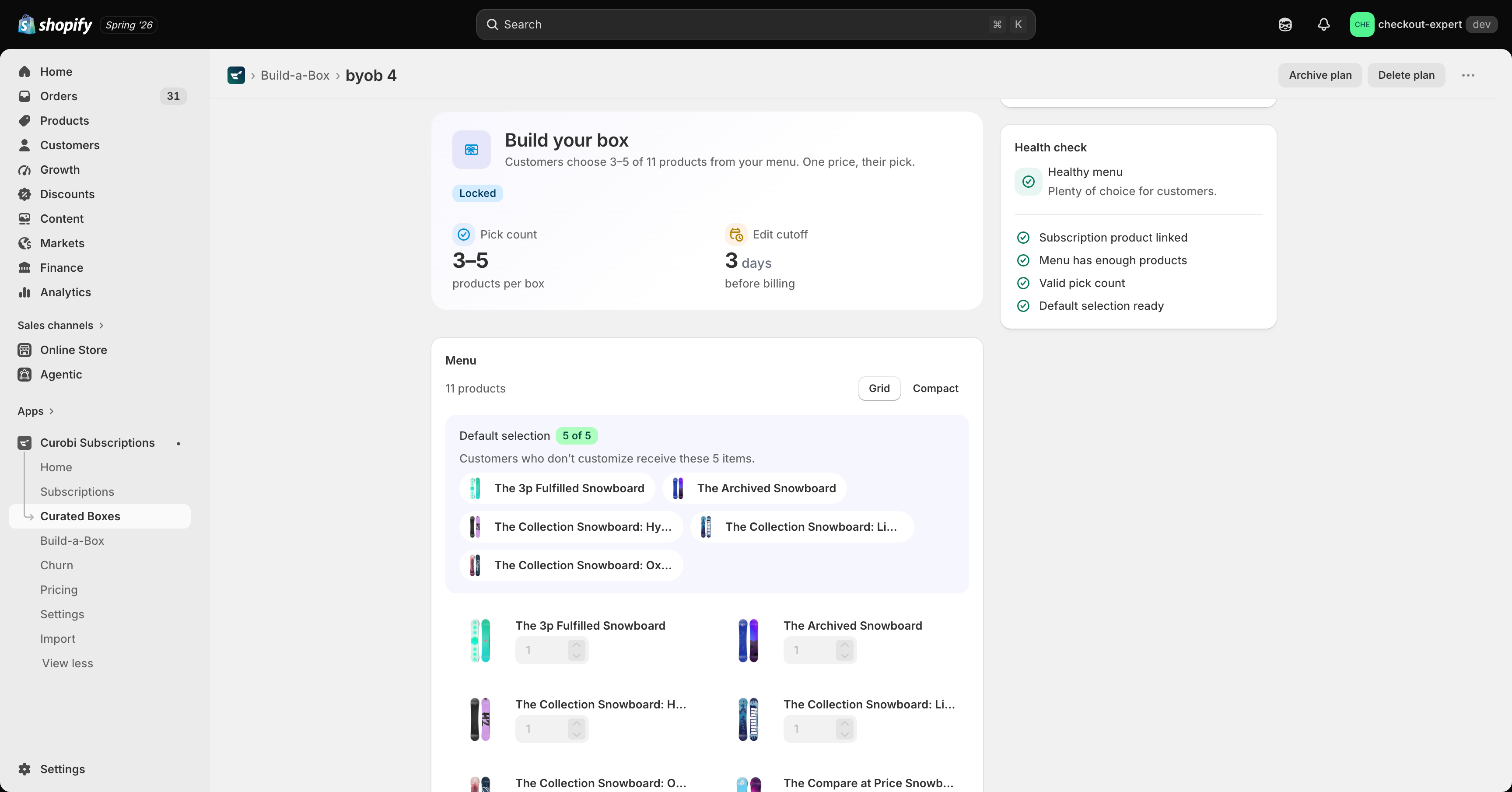Click the Curobi app icon in breadcrumb
This screenshot has height=792, width=1512.
(x=236, y=75)
